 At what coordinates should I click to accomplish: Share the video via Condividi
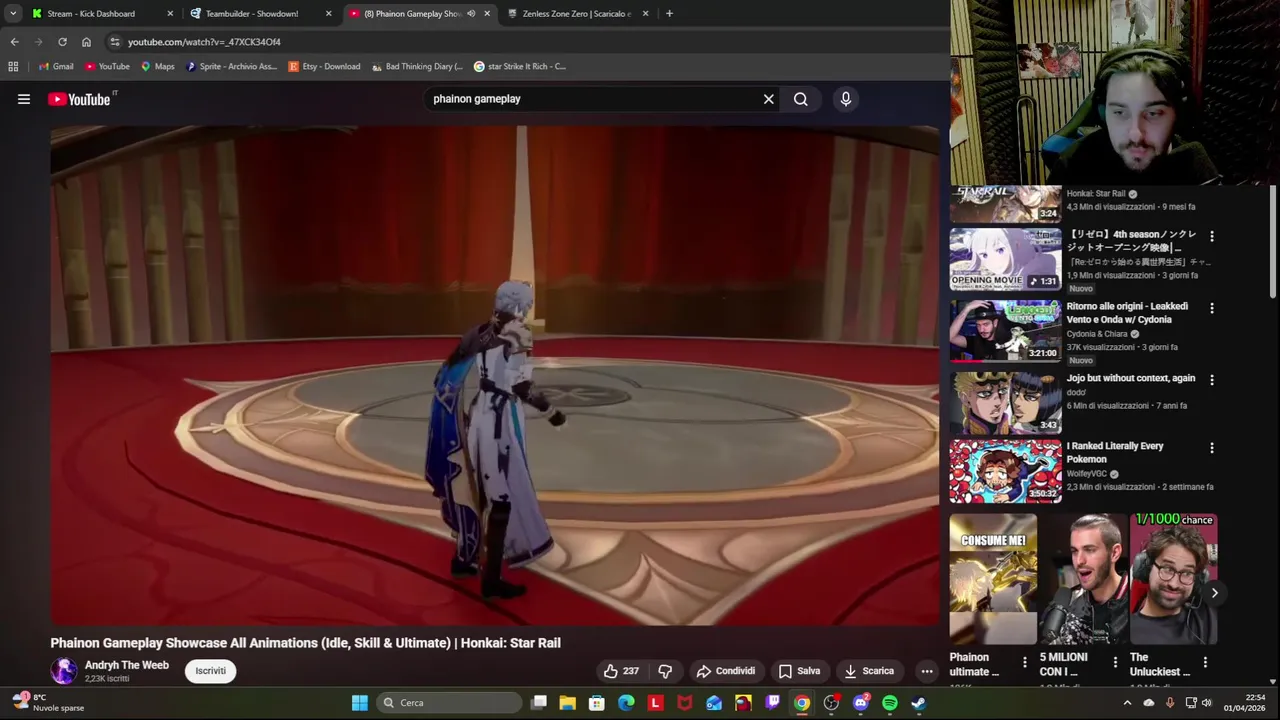coord(726,671)
